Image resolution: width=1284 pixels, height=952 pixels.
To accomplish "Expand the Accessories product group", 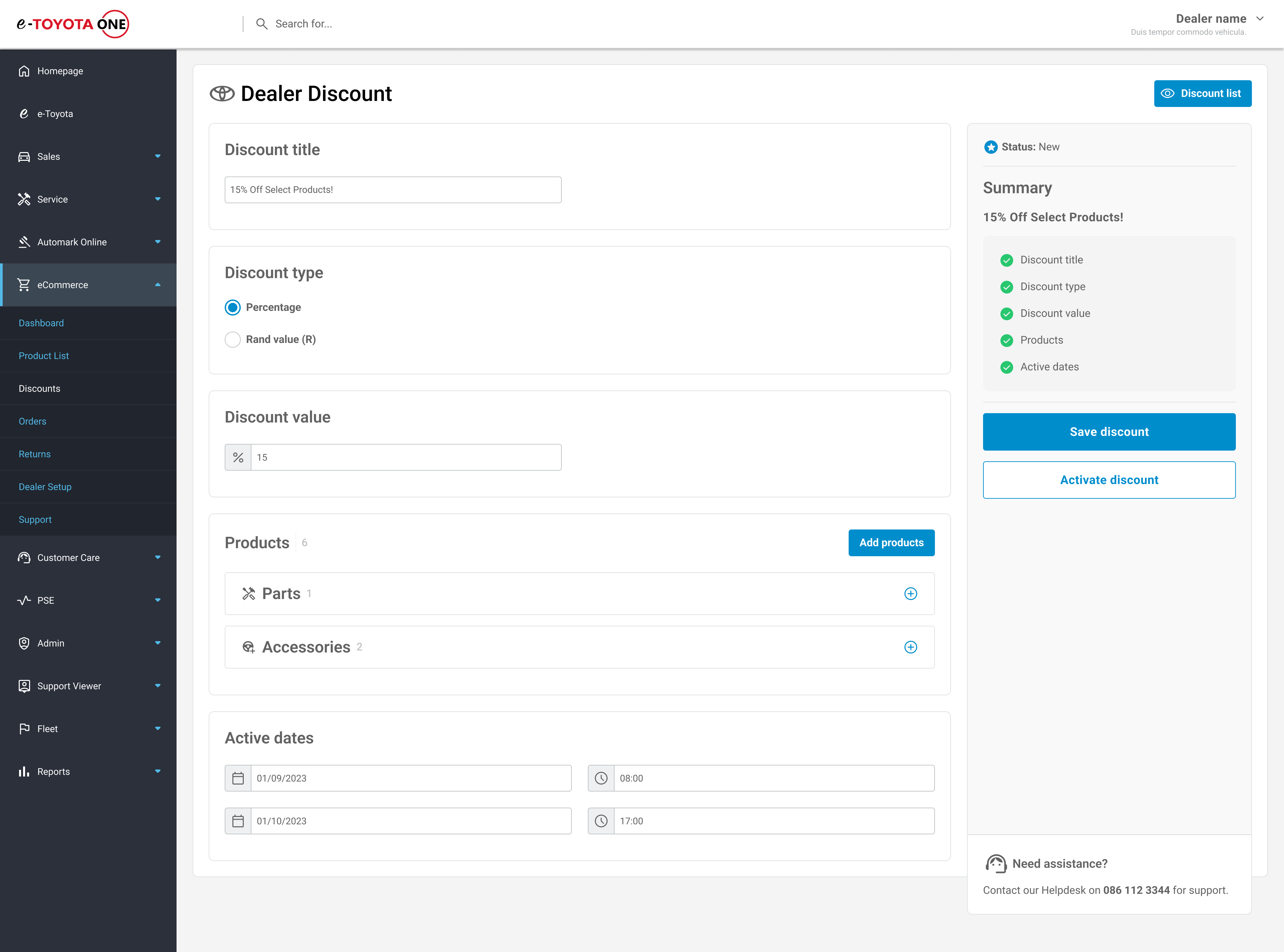I will [x=911, y=647].
